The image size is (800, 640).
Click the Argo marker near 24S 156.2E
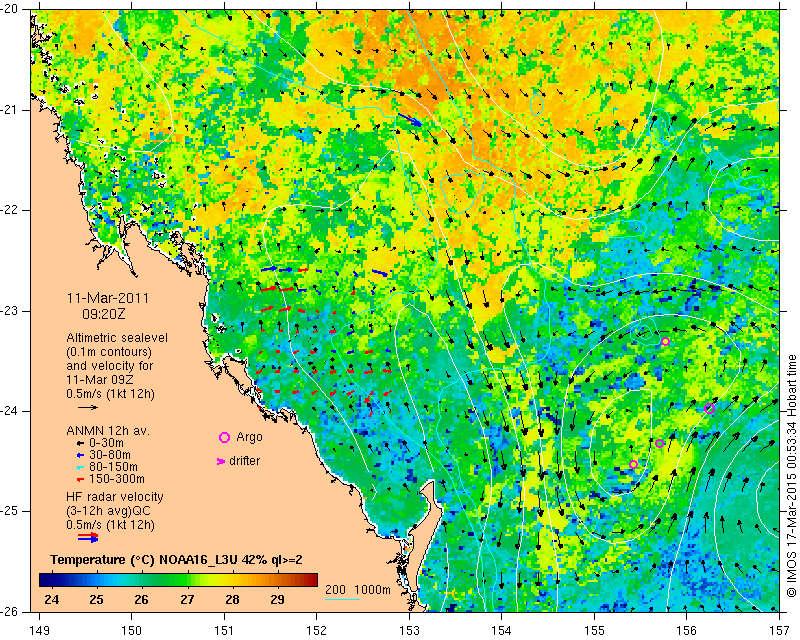(x=709, y=408)
